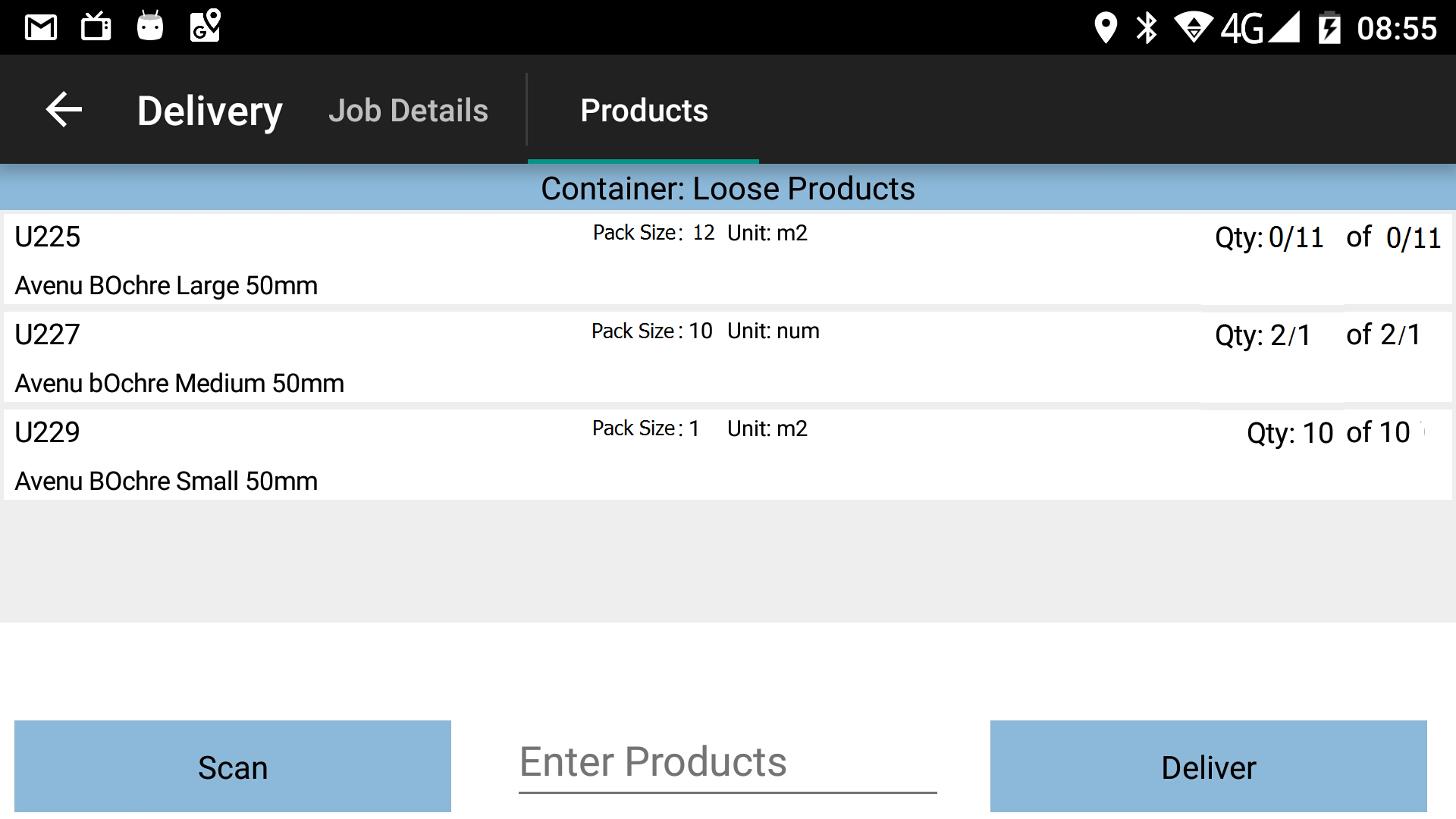Select the U225 Avenu BOchre Large row
Image resolution: width=1456 pixels, height=819 pixels.
pos(728,259)
